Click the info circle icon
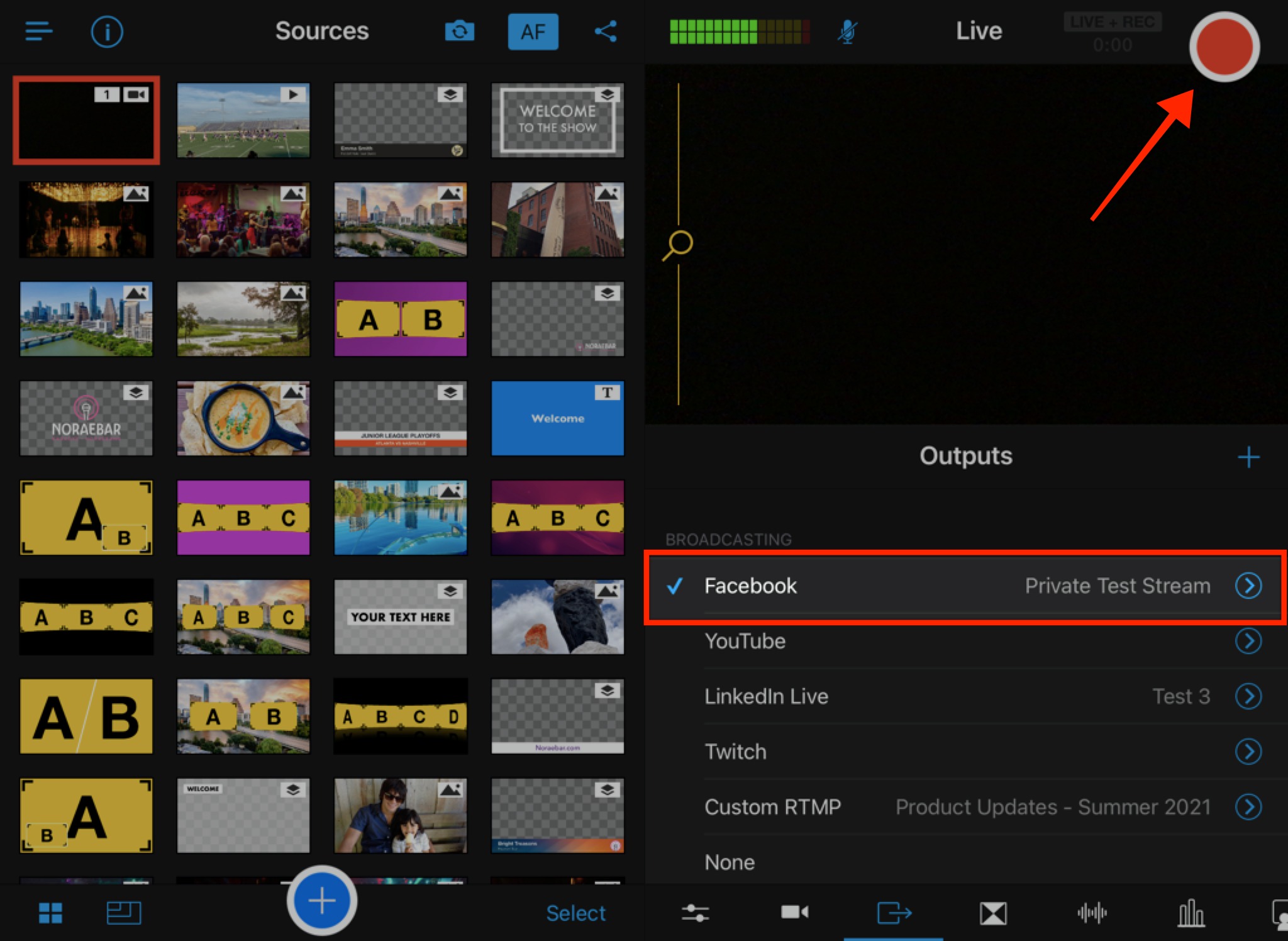Viewport: 1288px width, 941px height. [106, 31]
